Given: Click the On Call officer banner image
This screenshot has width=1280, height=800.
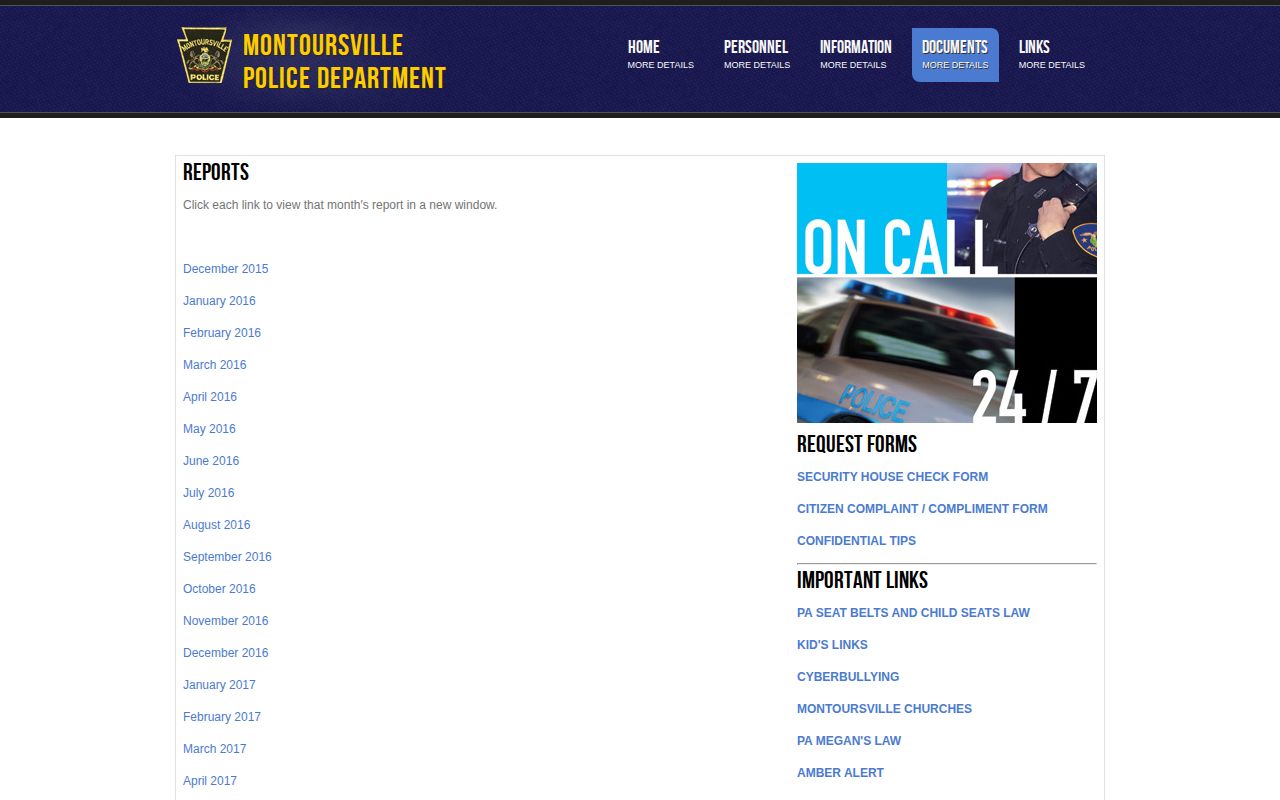Looking at the screenshot, I should click(x=947, y=218).
